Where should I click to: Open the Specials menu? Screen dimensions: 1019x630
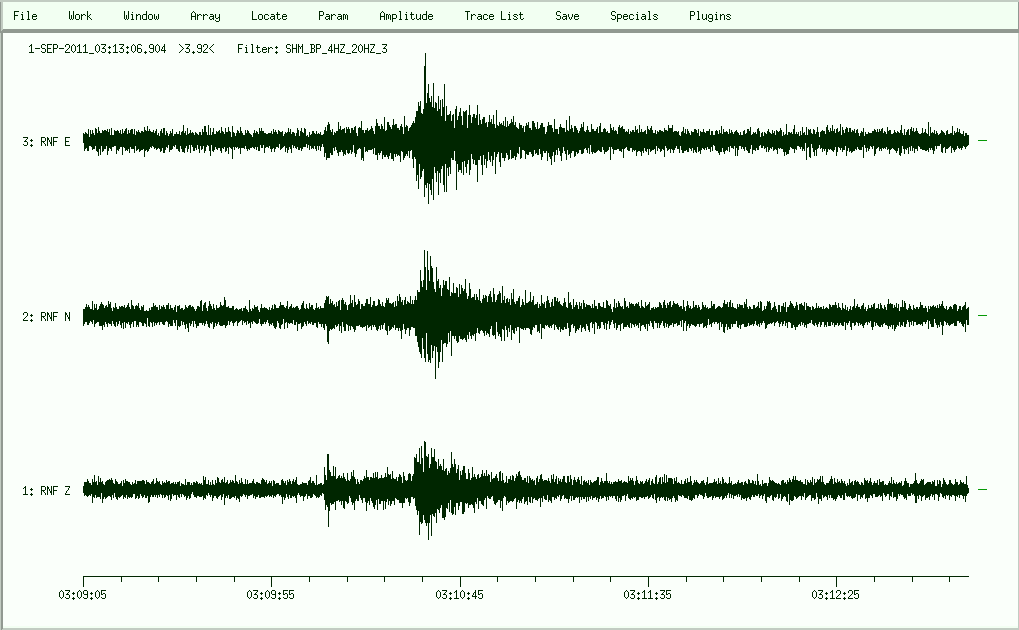pyautogui.click(x=634, y=16)
